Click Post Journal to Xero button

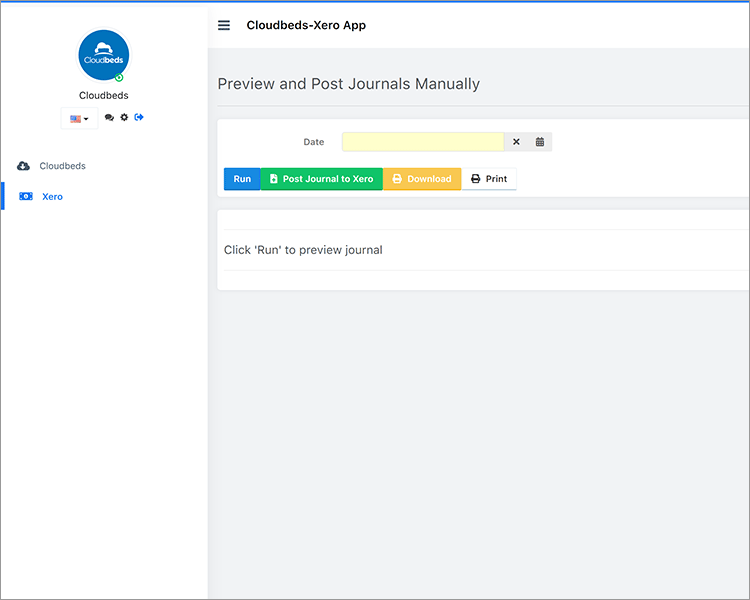(x=321, y=179)
